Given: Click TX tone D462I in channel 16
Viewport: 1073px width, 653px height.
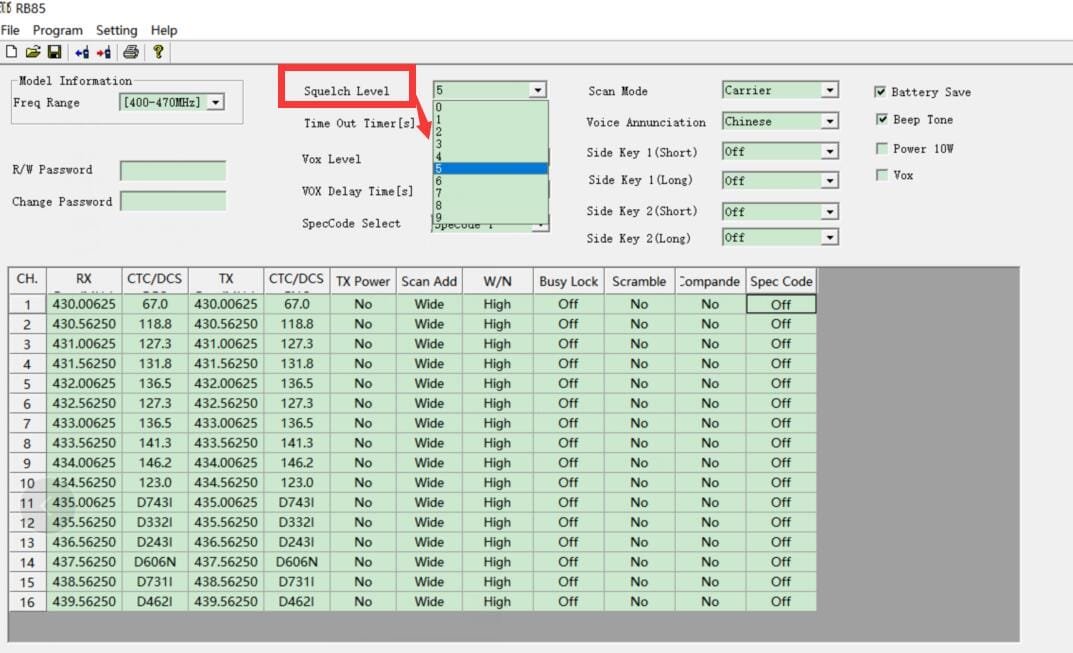Looking at the screenshot, I should [296, 602].
